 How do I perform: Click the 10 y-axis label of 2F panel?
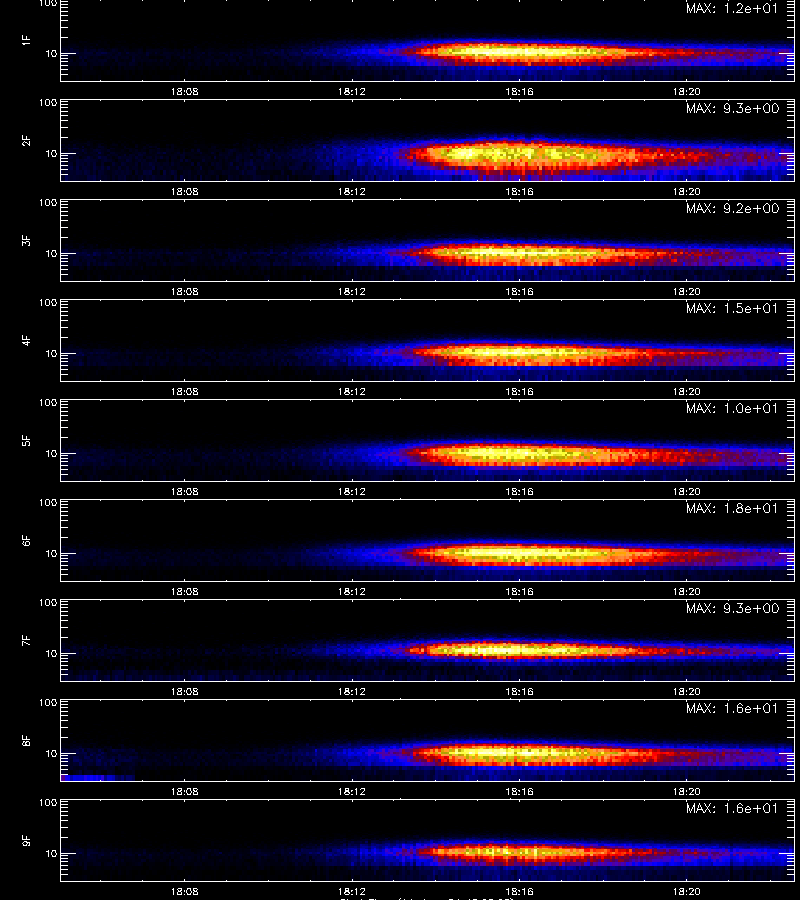coord(51,153)
